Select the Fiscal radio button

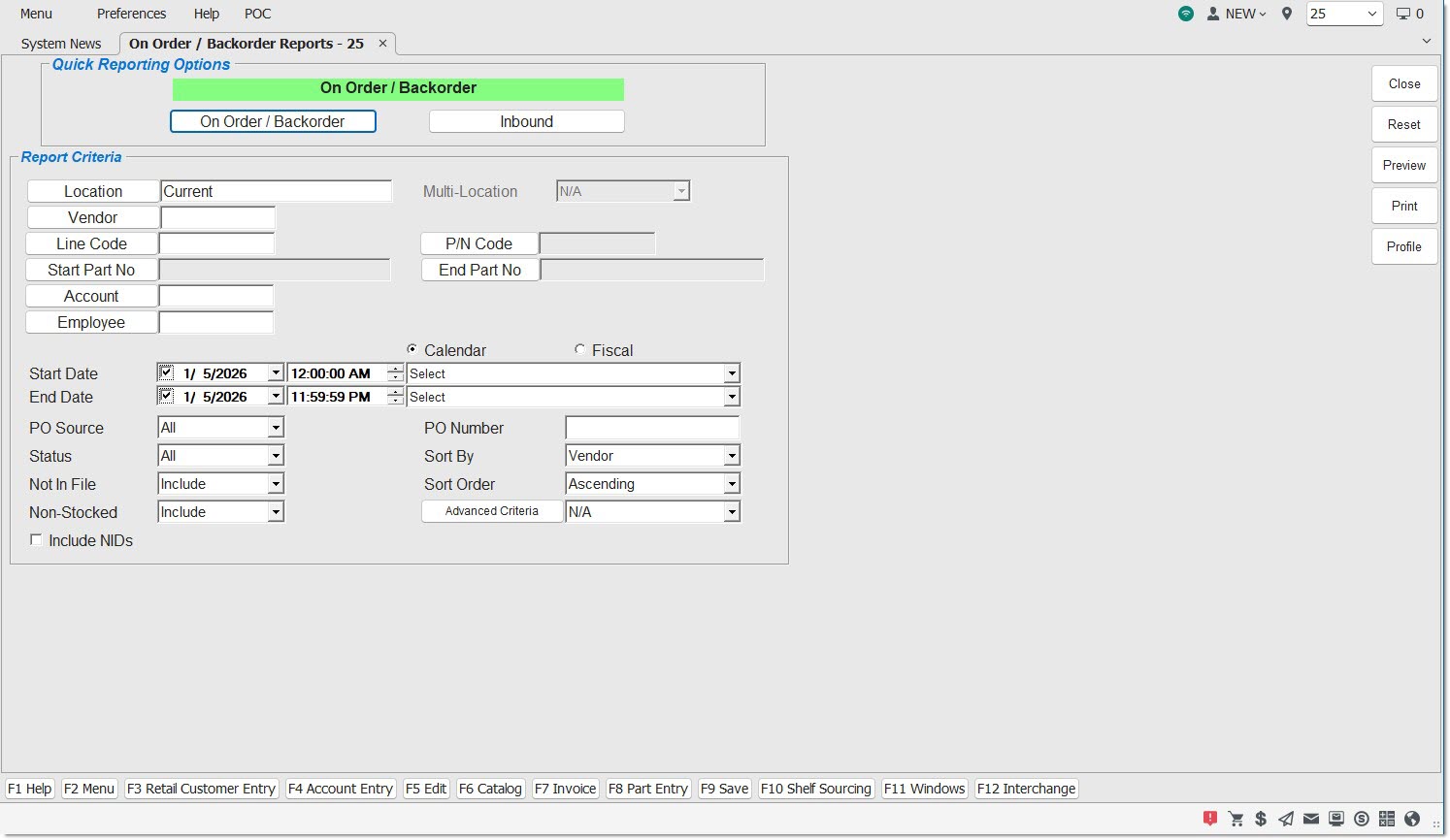pos(580,350)
